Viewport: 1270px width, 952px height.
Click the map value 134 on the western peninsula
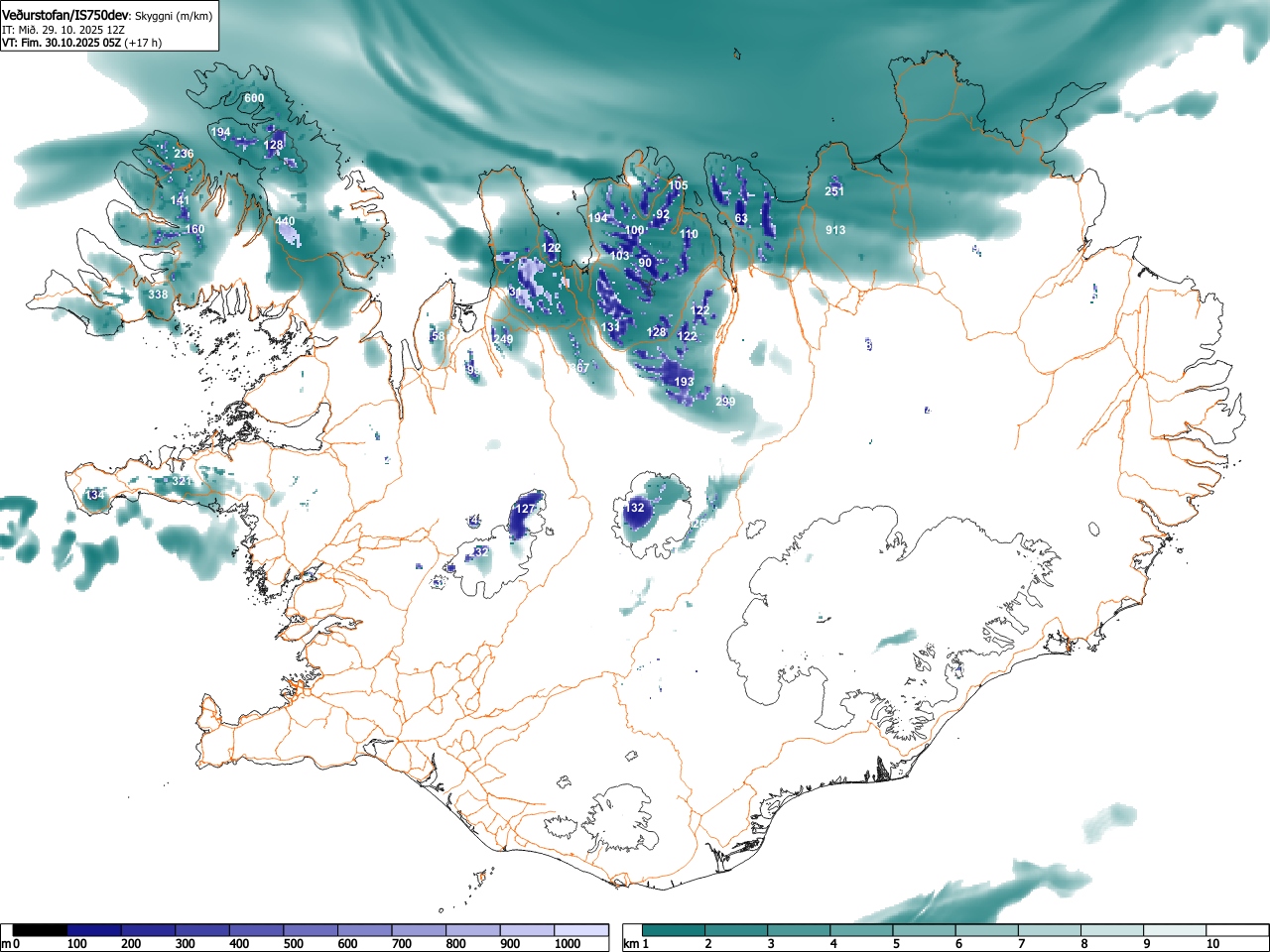[x=94, y=495]
